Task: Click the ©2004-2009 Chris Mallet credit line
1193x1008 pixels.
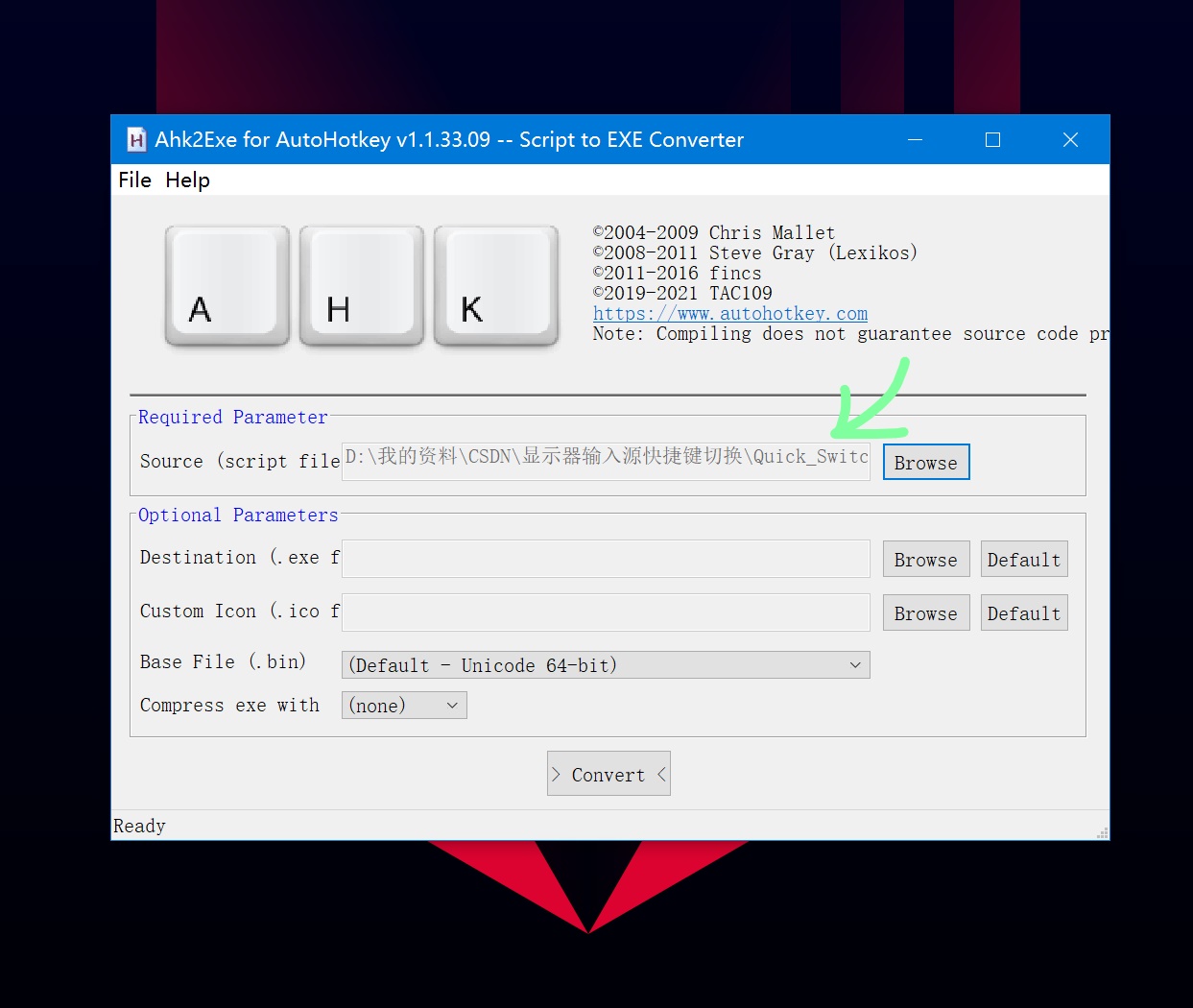Action: (714, 232)
